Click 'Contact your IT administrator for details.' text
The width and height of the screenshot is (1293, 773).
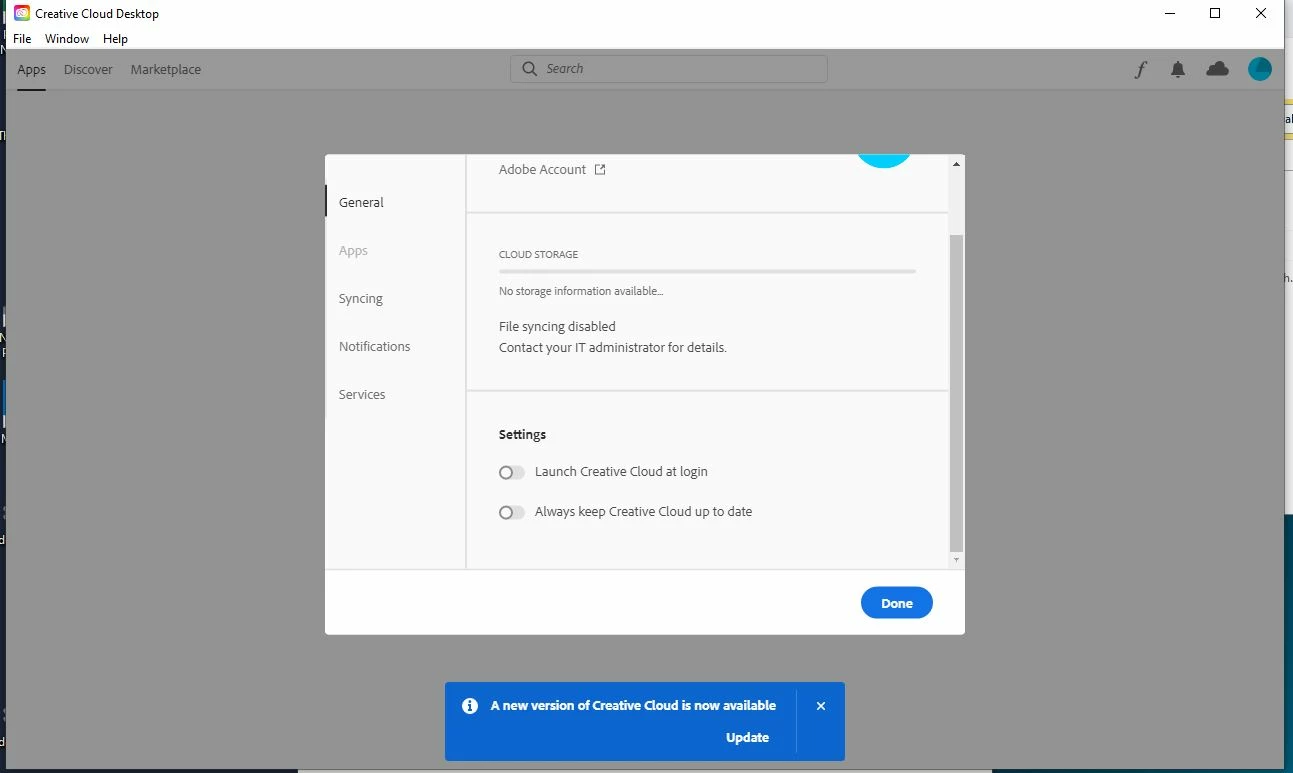613,348
